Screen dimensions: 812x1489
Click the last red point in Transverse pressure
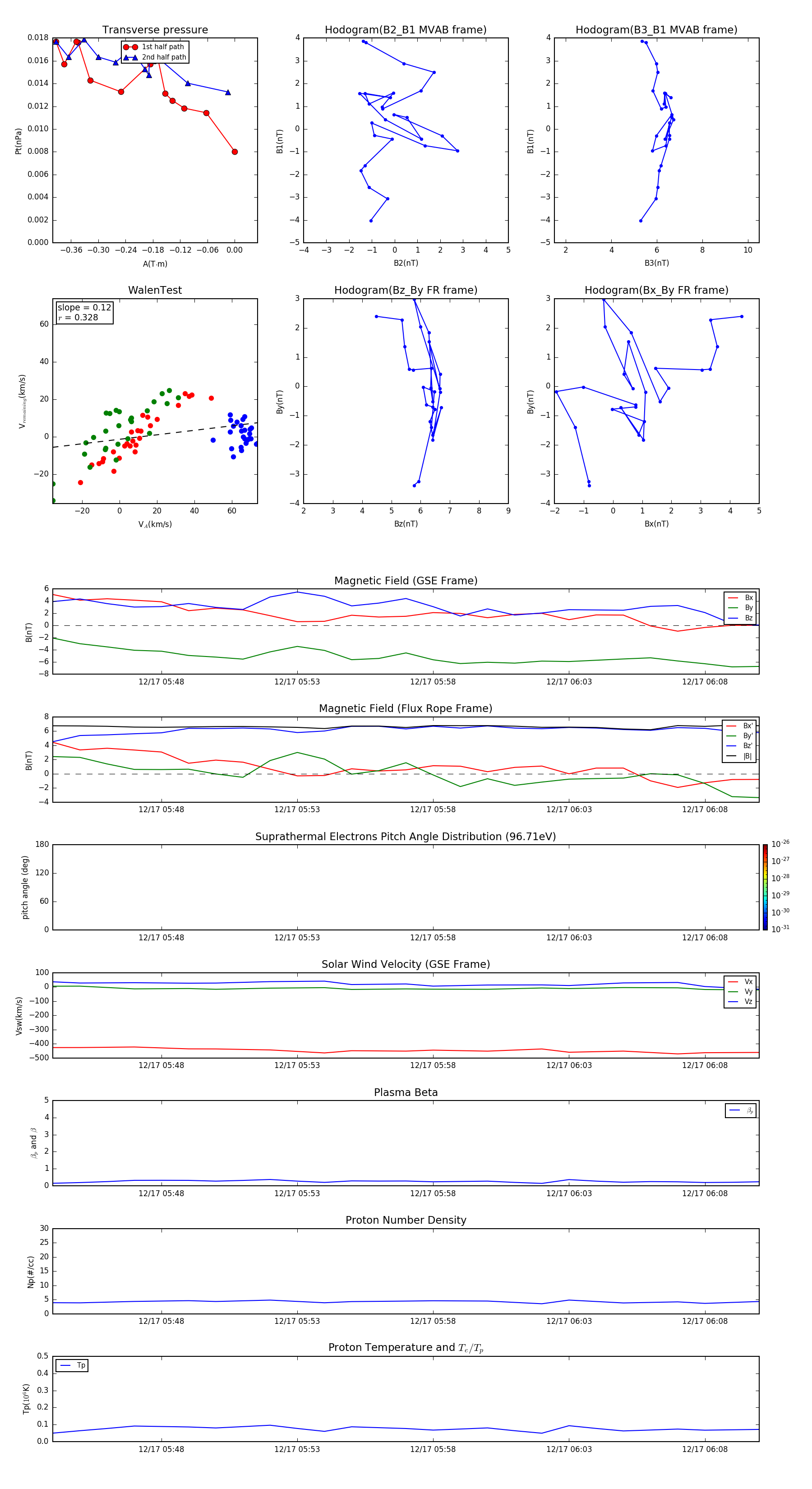pos(235,152)
